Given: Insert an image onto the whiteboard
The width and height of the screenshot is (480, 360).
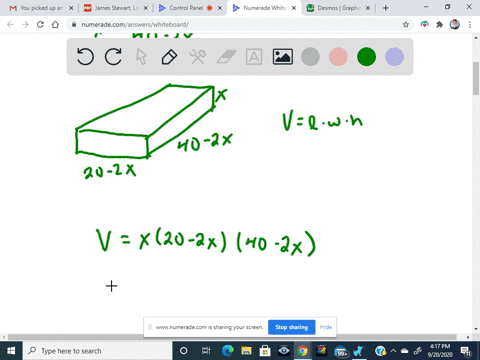Looking at the screenshot, I should (x=283, y=57).
